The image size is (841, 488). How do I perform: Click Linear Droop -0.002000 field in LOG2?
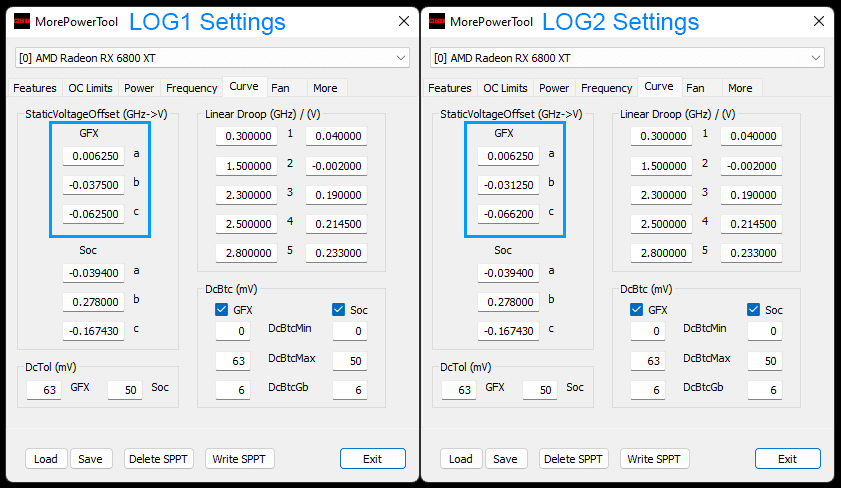[752, 166]
